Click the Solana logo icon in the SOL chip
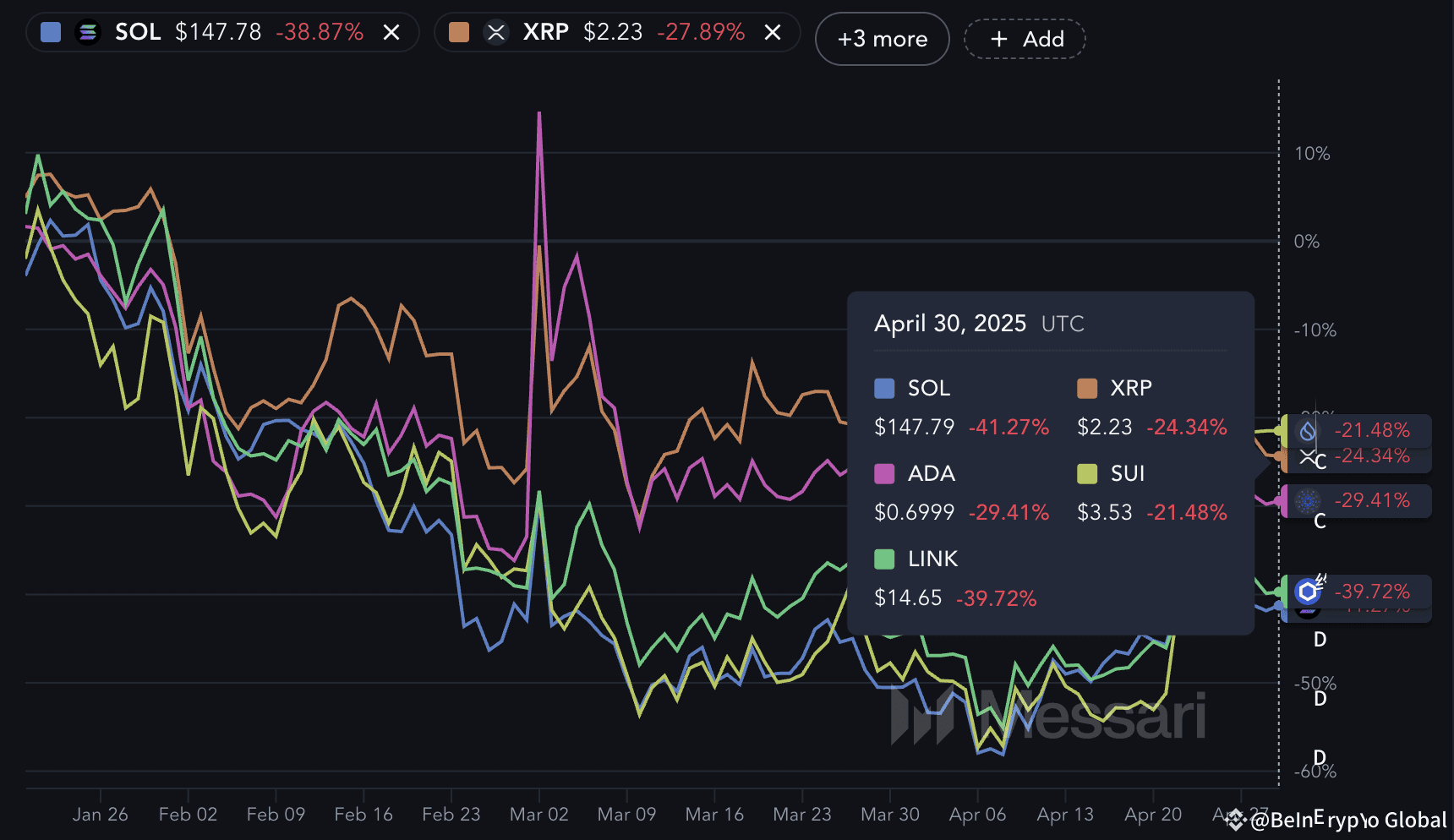This screenshot has height=840, width=1454. (87, 33)
